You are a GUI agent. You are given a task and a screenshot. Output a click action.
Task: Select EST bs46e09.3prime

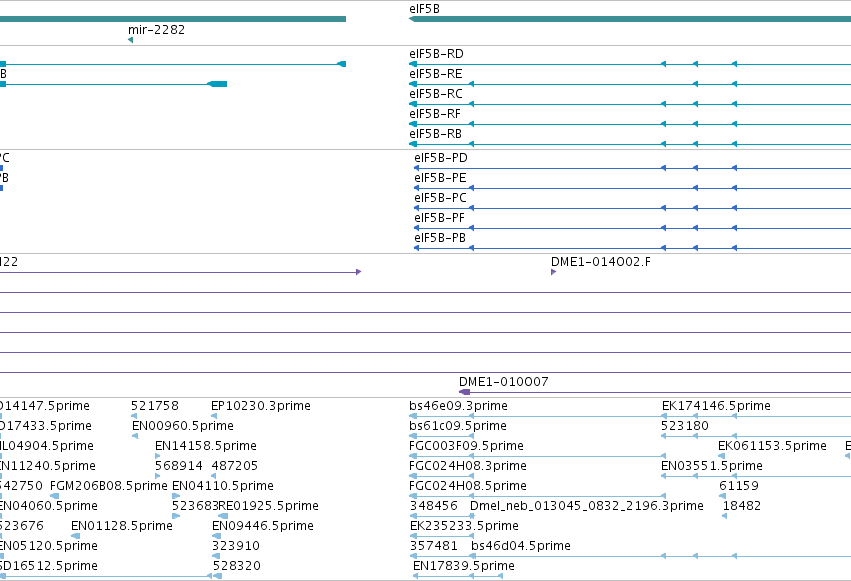coord(459,406)
